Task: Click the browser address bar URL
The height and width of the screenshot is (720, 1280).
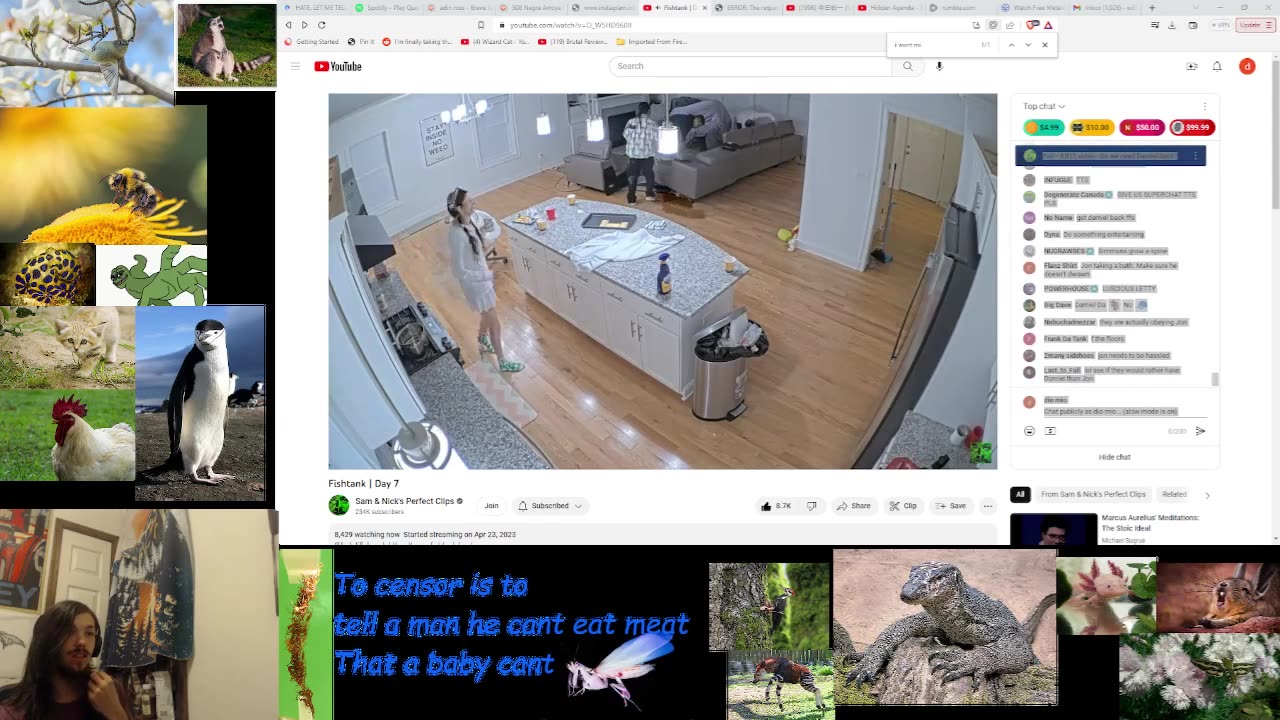Action: point(571,25)
